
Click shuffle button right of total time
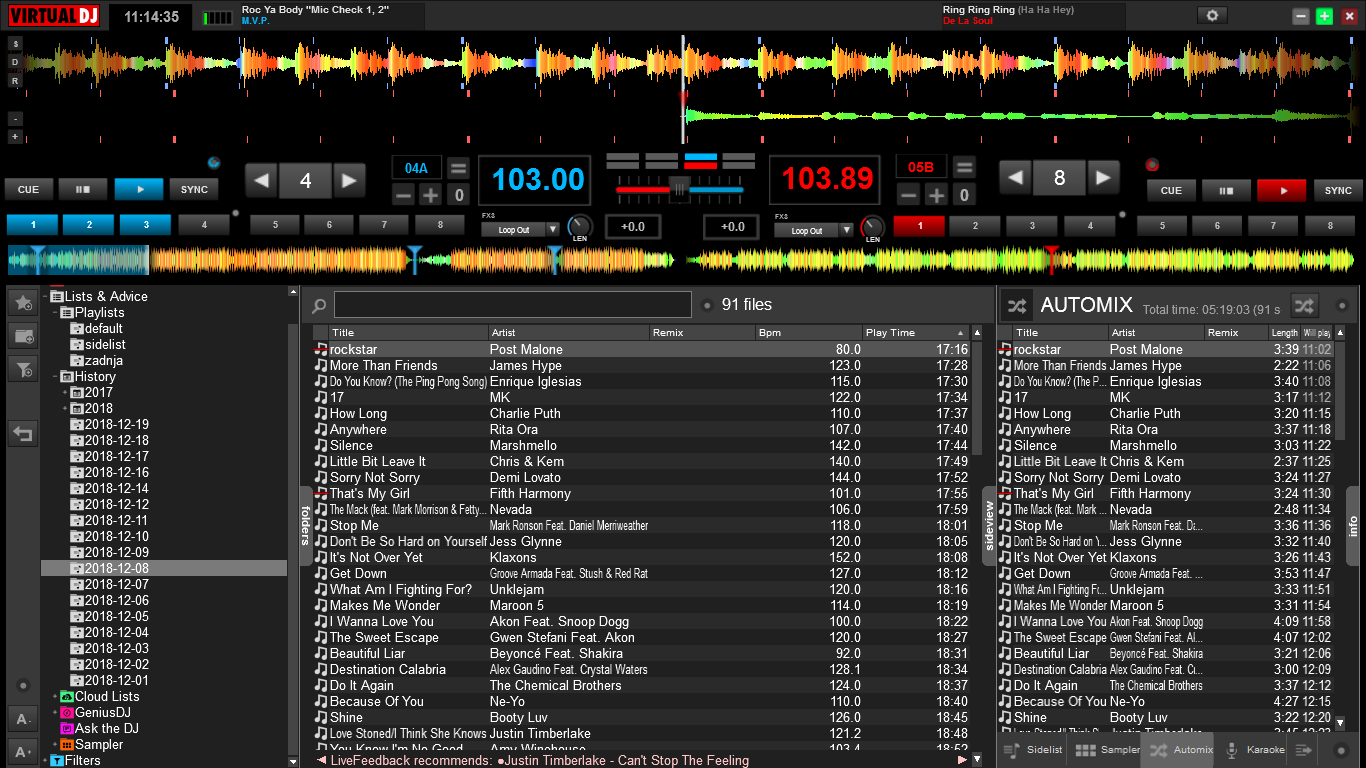tap(1304, 305)
